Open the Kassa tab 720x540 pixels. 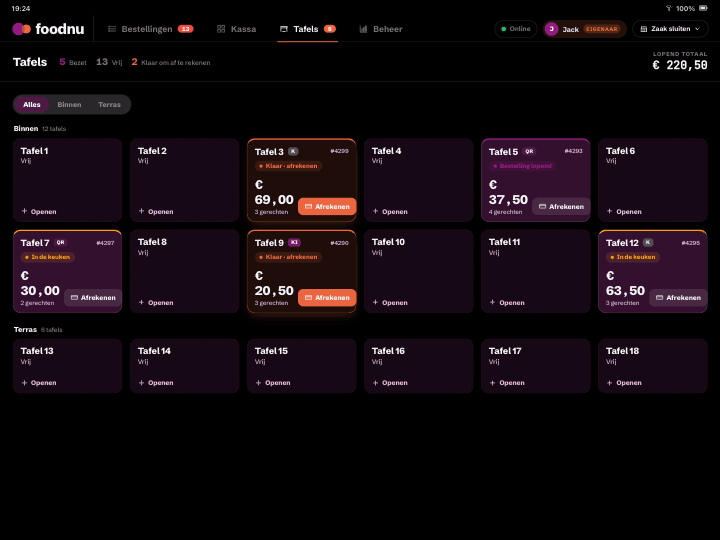236,29
